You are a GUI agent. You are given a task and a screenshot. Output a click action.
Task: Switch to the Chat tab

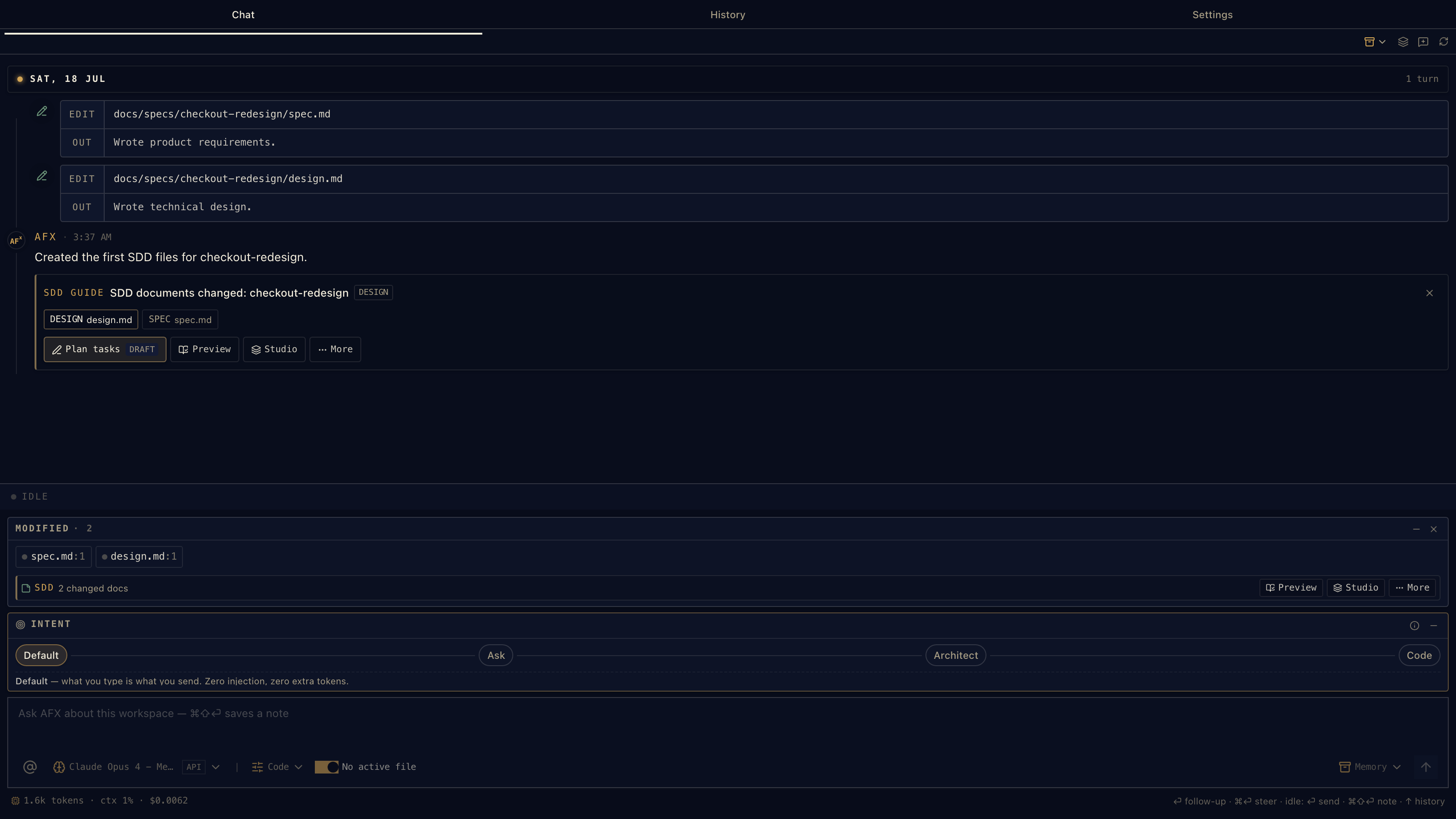coord(243,15)
